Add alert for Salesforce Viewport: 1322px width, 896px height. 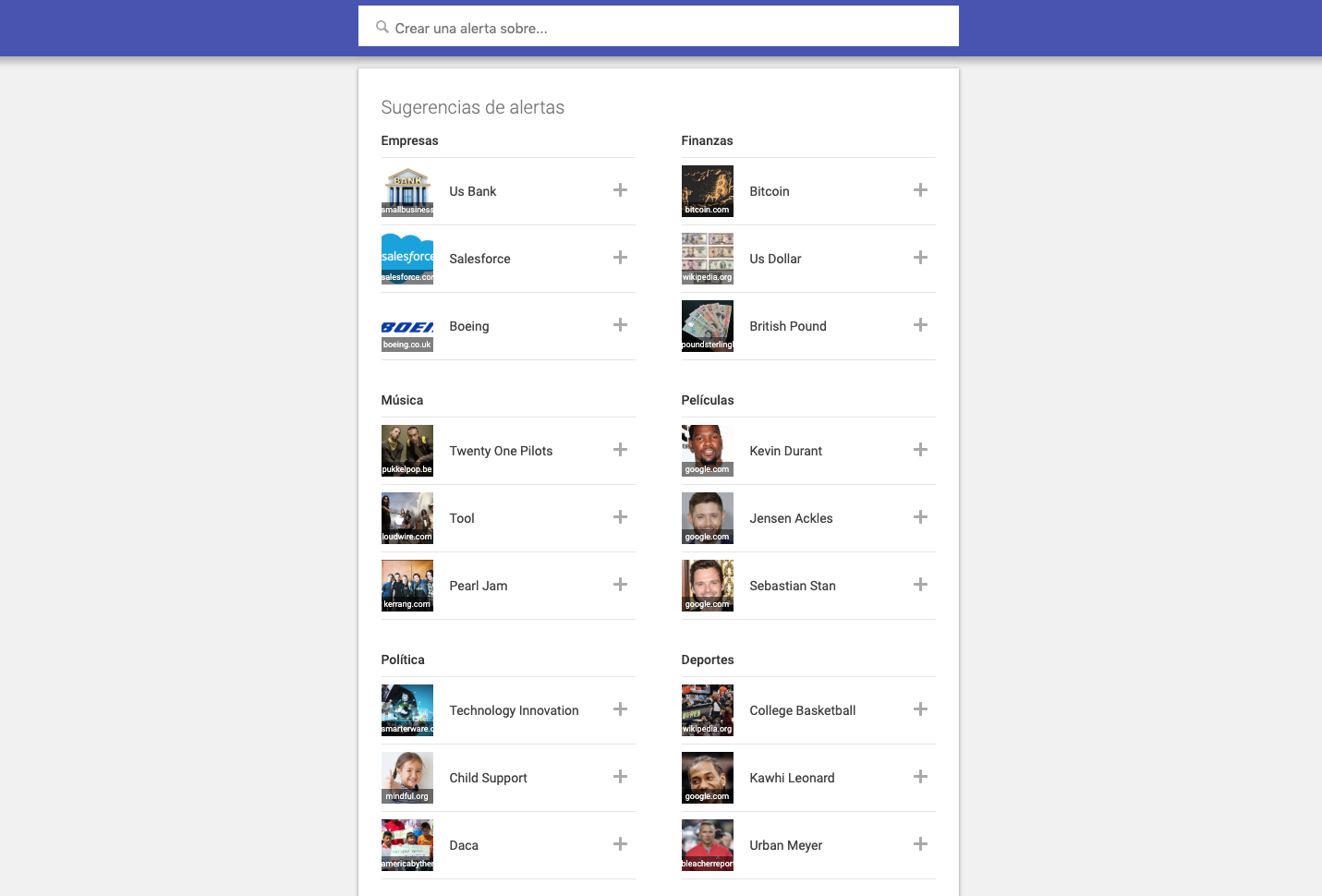tap(620, 258)
